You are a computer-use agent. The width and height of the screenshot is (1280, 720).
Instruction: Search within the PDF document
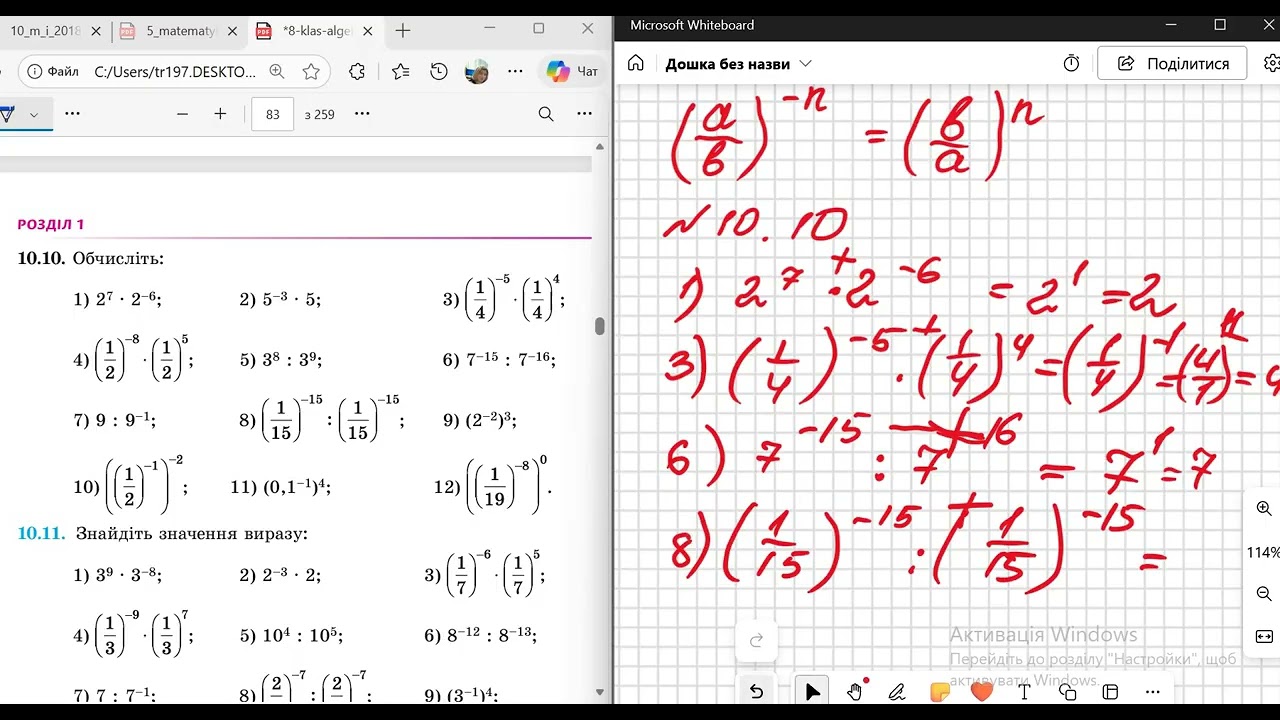[546, 114]
